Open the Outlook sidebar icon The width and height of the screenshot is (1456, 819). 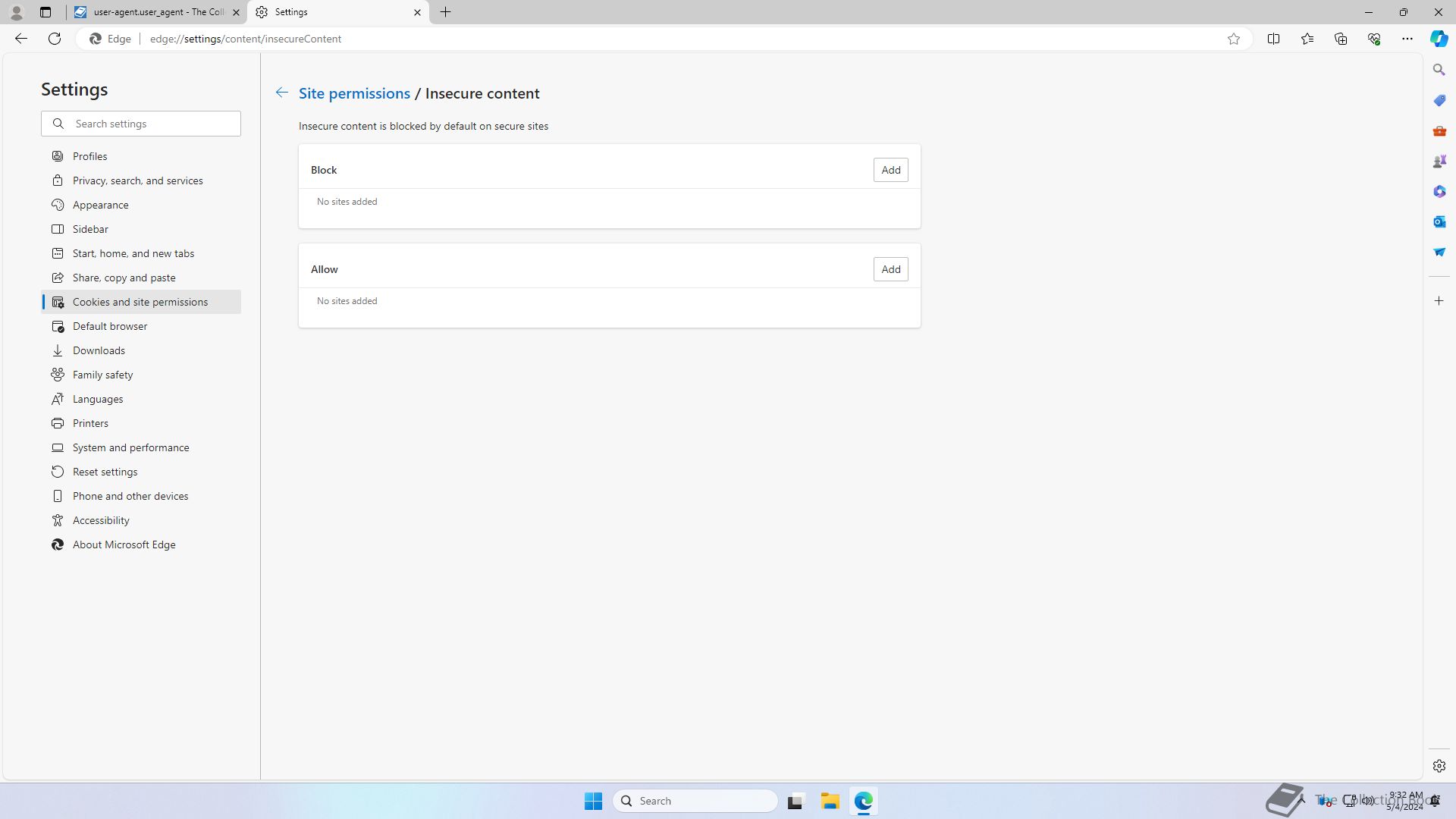click(x=1439, y=221)
